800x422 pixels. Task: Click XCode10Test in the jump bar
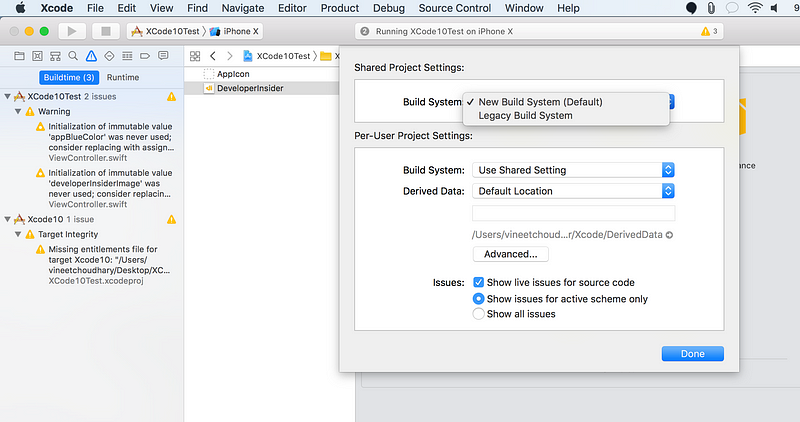coord(277,56)
